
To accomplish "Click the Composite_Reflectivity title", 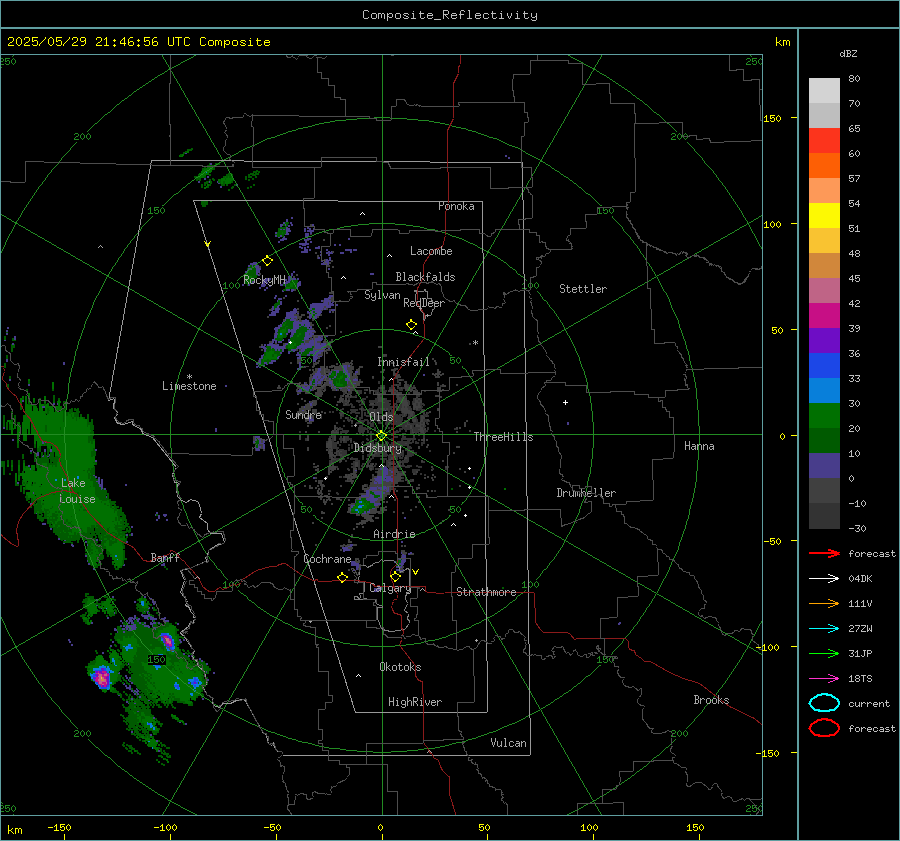I will point(449,15).
